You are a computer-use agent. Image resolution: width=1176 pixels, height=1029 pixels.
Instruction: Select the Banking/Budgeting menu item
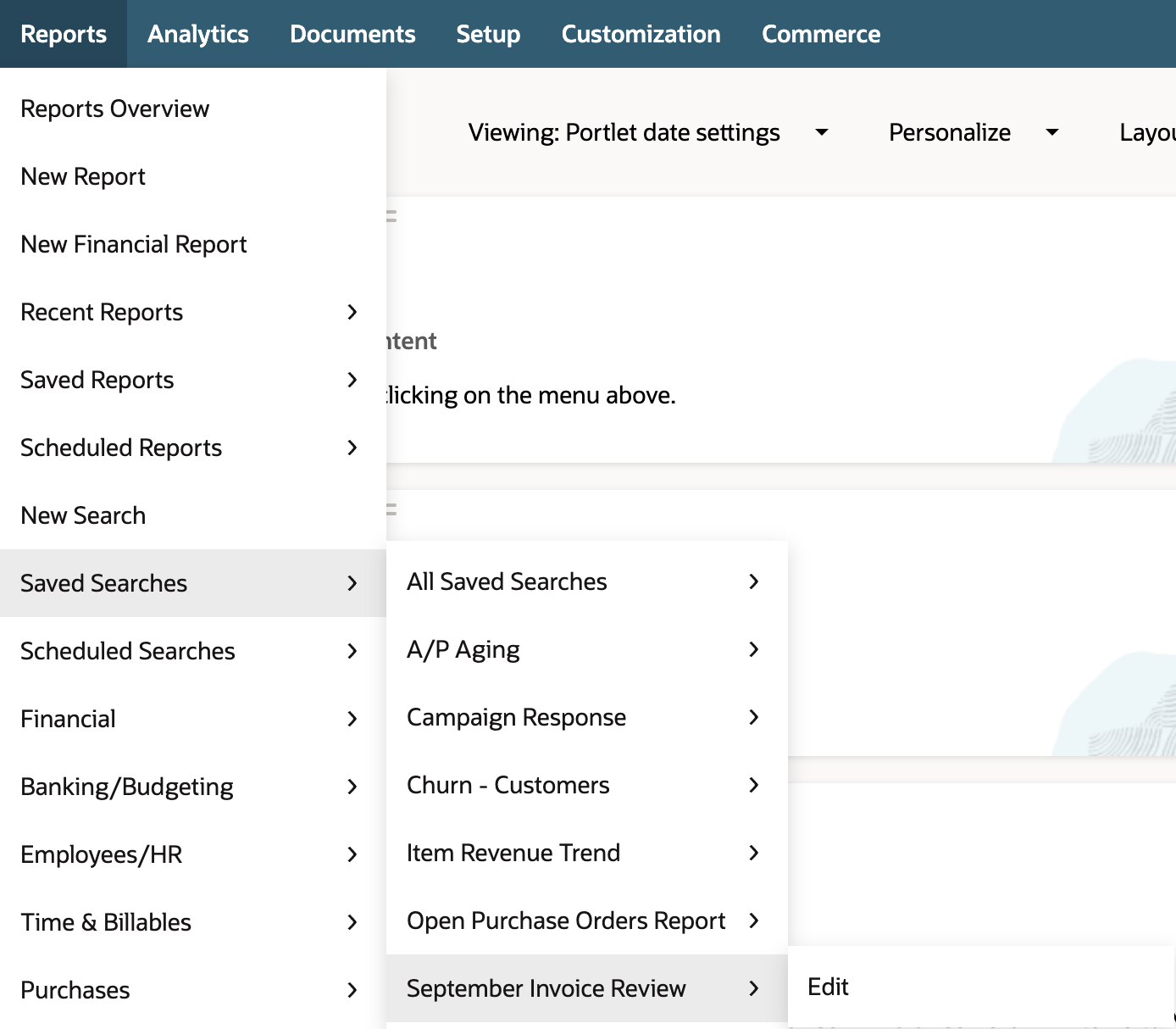click(x=193, y=787)
